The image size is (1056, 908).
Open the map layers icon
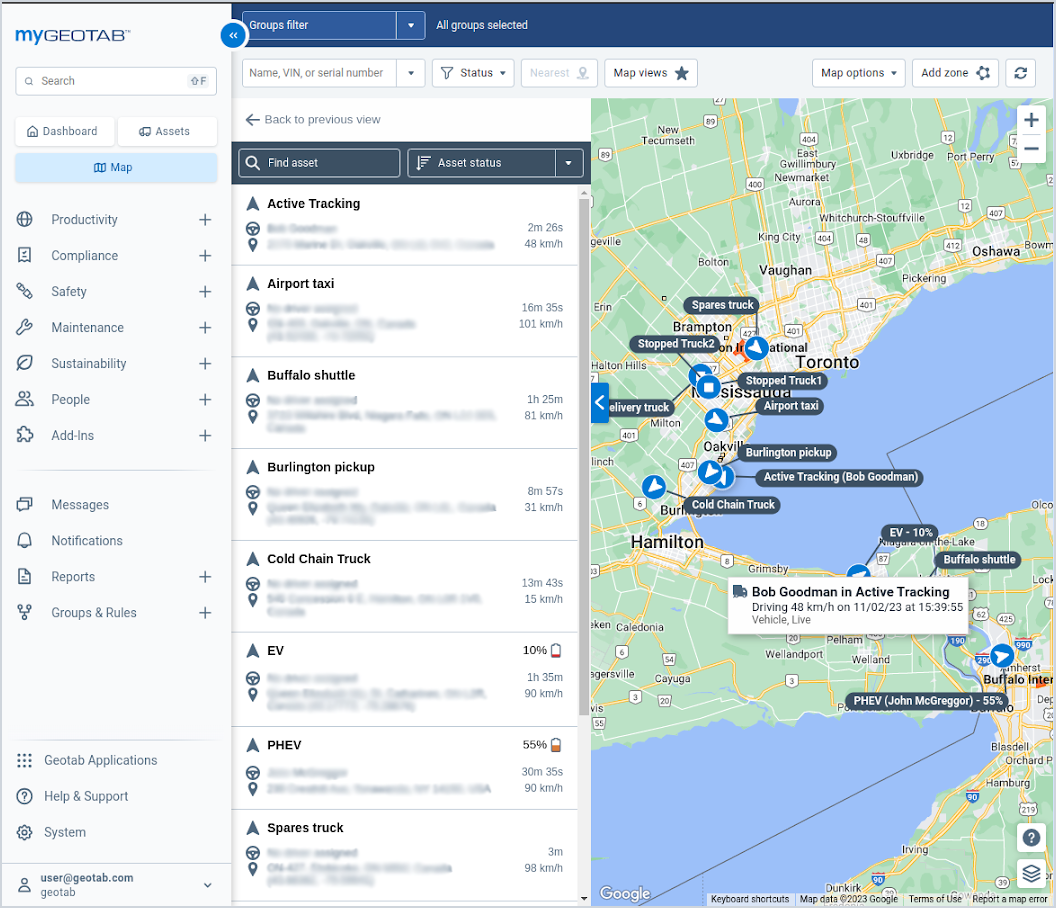tap(1031, 873)
